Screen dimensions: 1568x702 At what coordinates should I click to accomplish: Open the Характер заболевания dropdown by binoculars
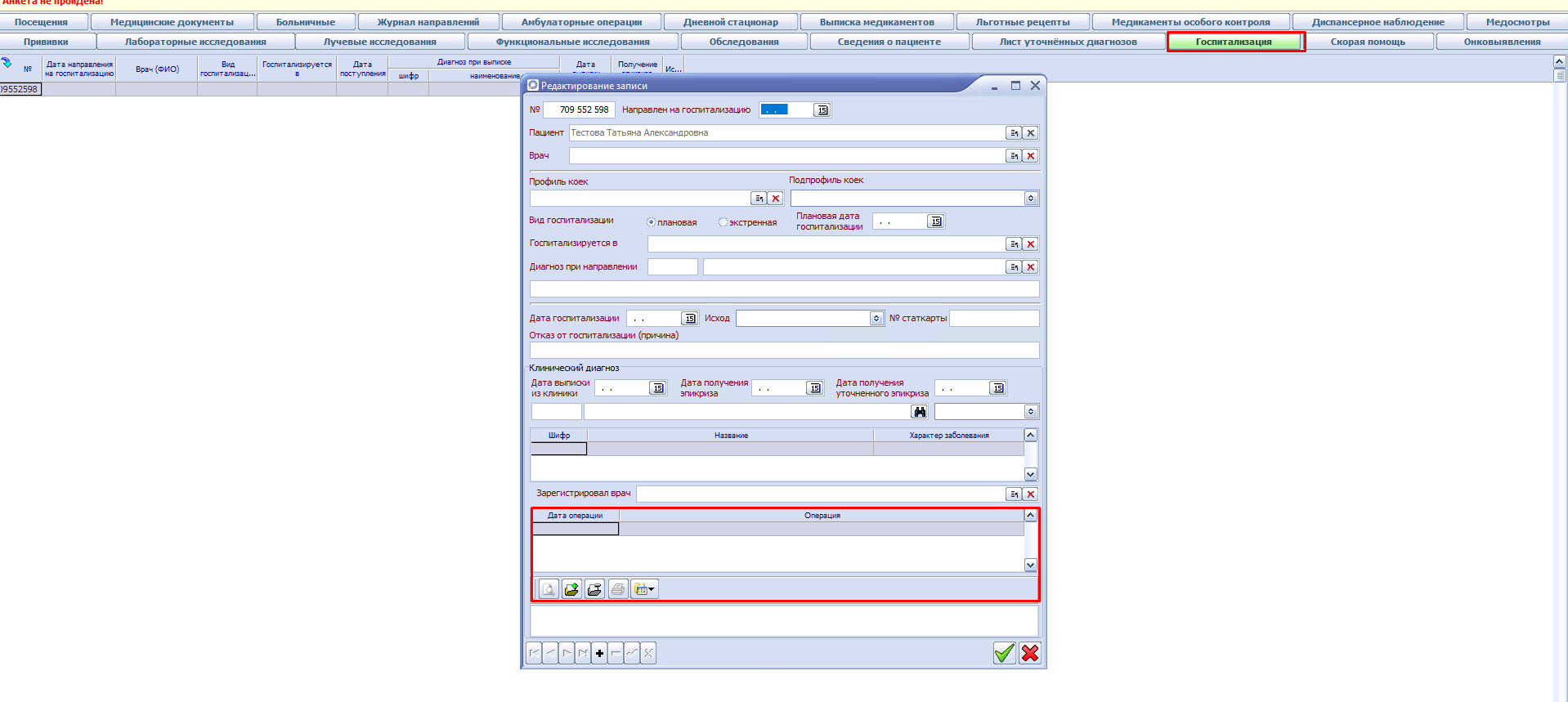pos(1031,412)
